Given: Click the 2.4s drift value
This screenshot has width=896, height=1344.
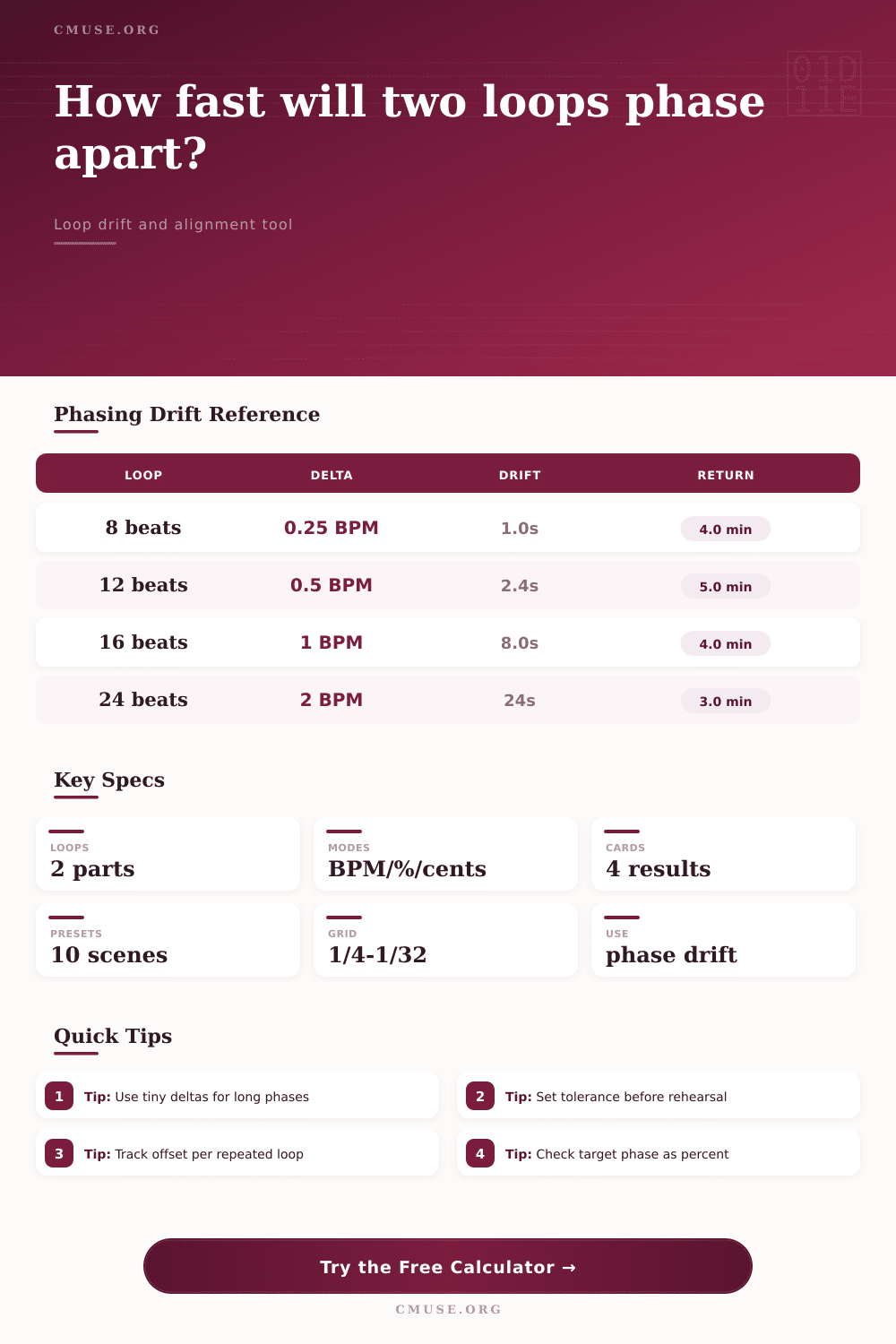Looking at the screenshot, I should (x=520, y=586).
